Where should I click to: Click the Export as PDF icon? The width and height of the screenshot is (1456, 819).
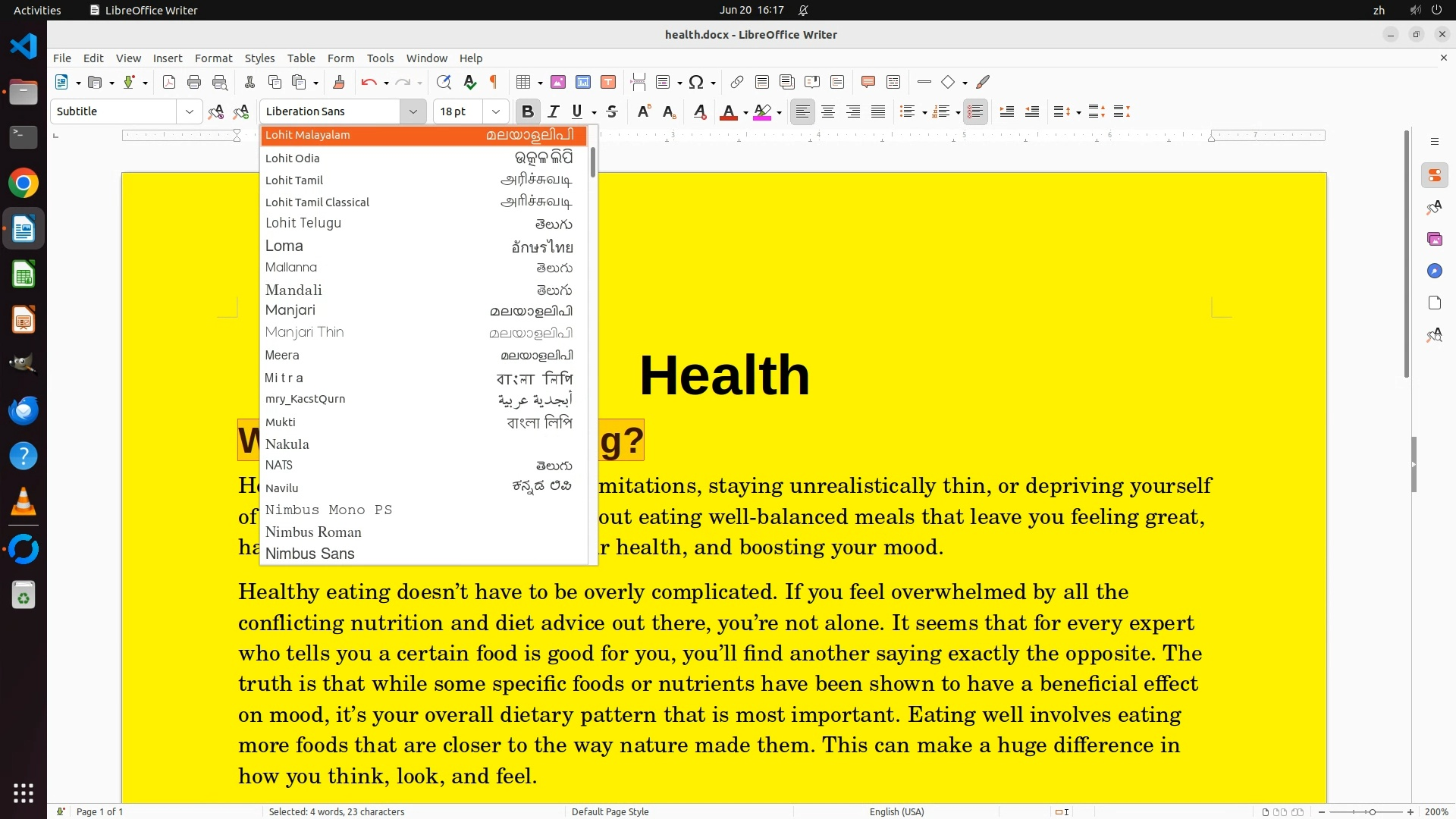click(169, 82)
